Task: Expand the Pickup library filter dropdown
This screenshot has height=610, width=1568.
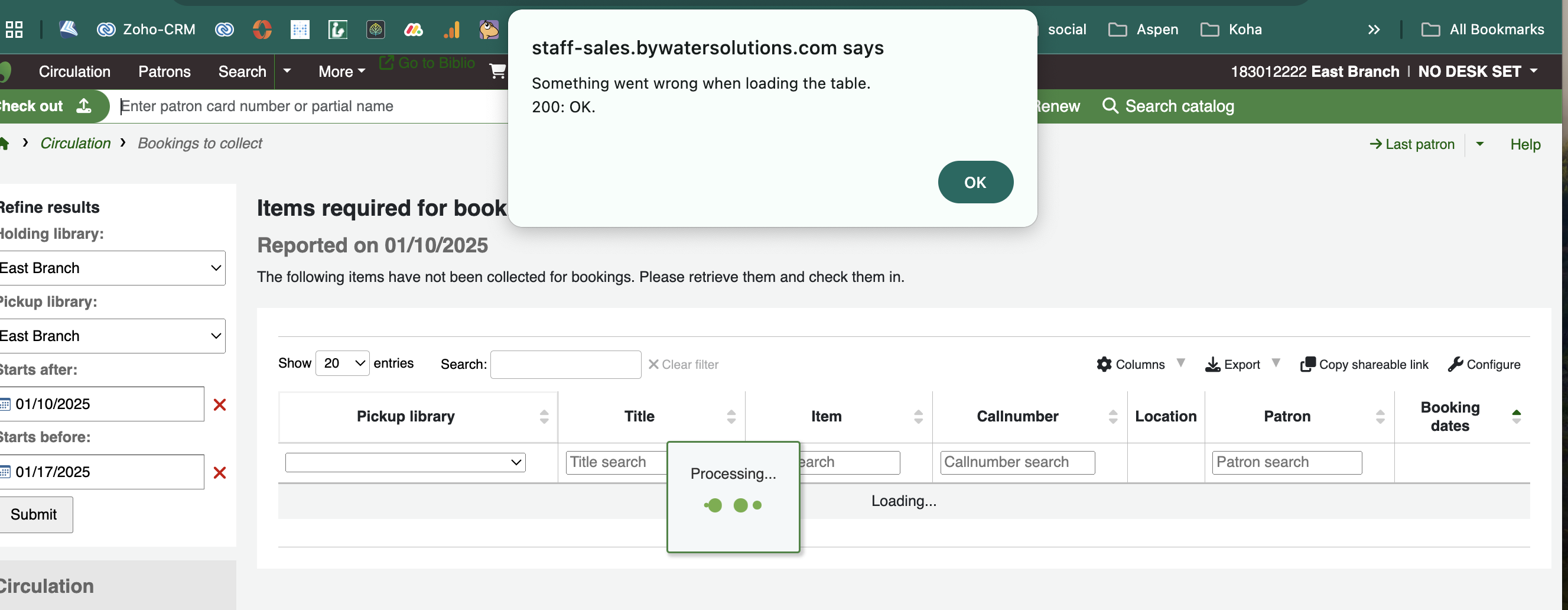Action: tap(405, 462)
